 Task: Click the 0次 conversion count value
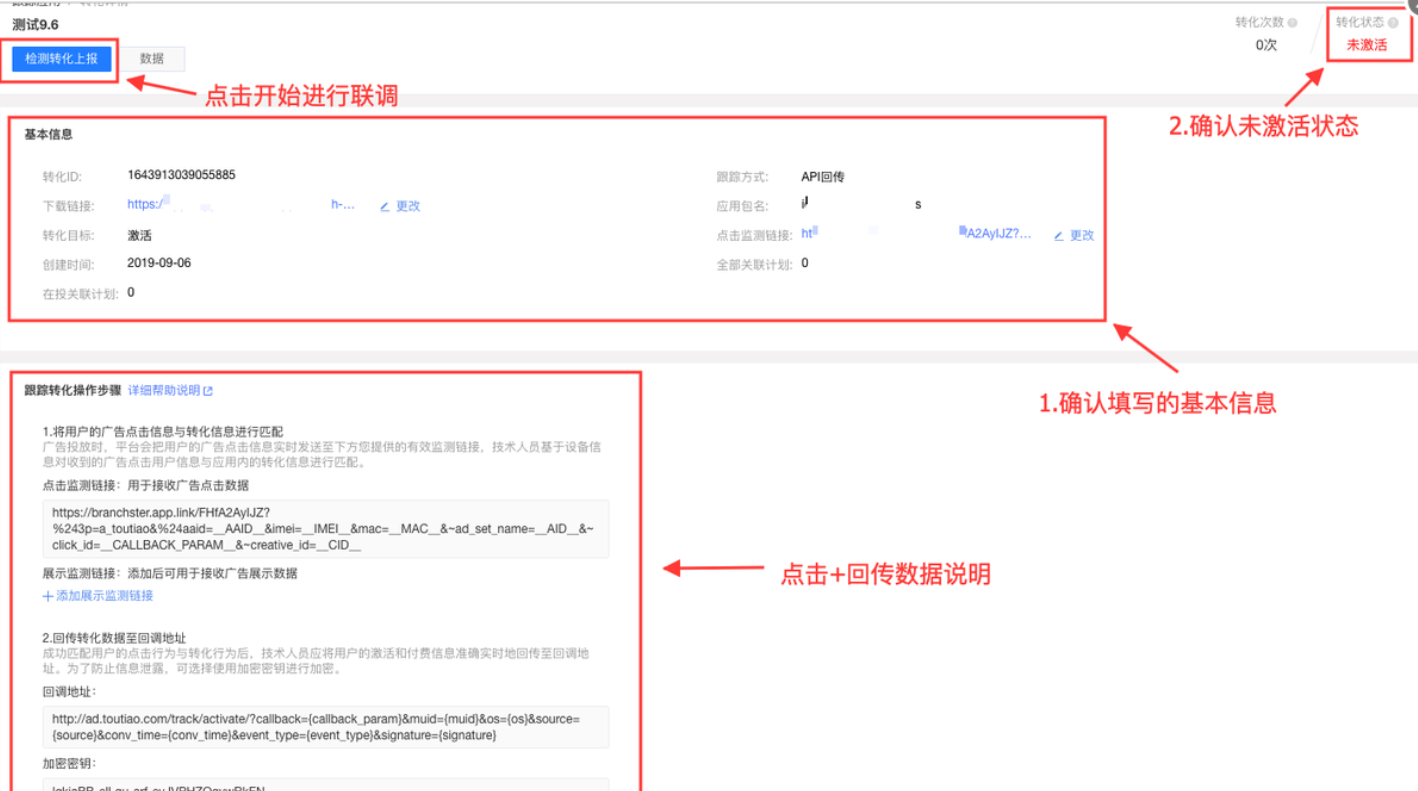[1266, 45]
